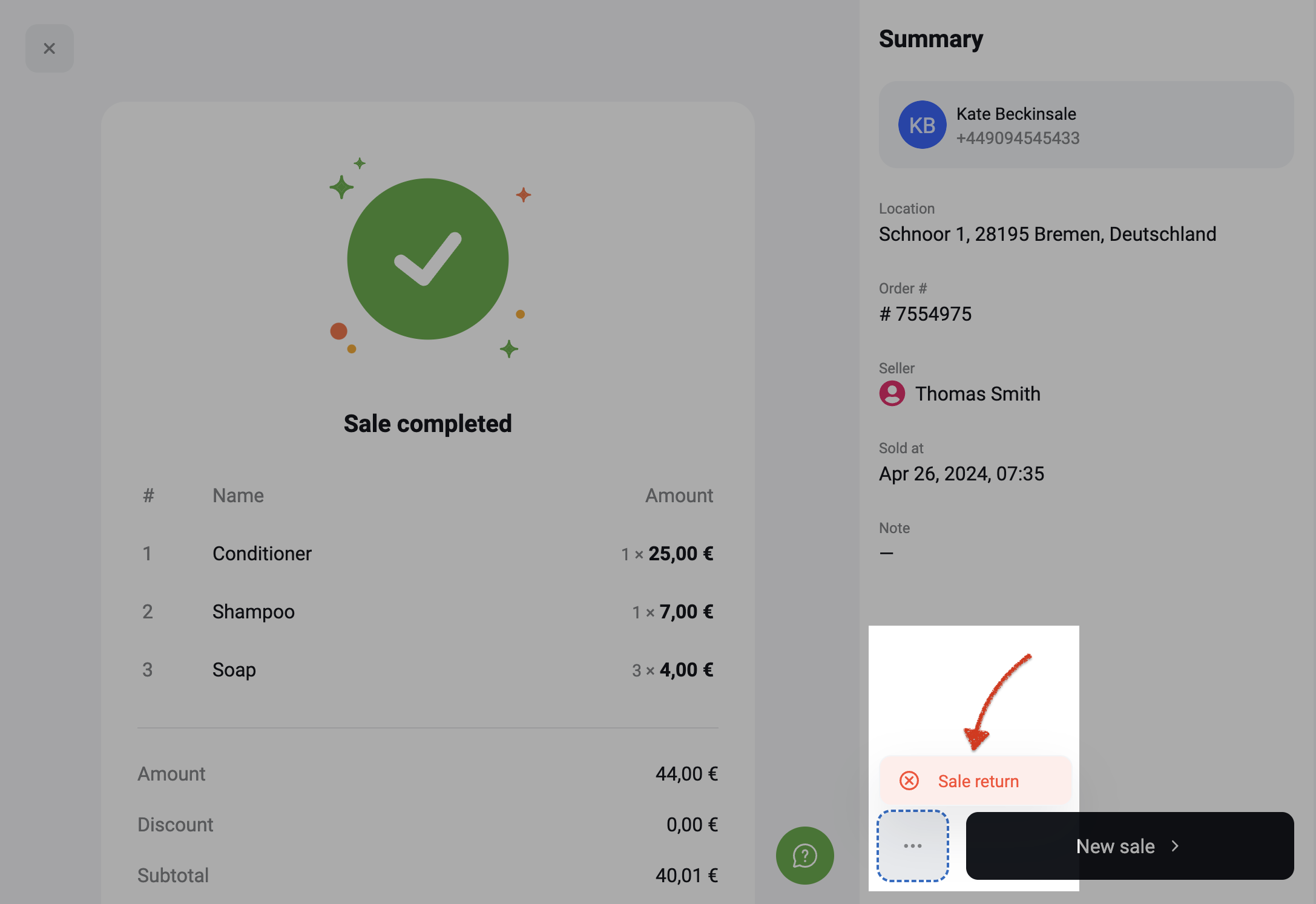The height and width of the screenshot is (904, 1316).
Task: Click the KB customer avatar
Action: point(922,125)
